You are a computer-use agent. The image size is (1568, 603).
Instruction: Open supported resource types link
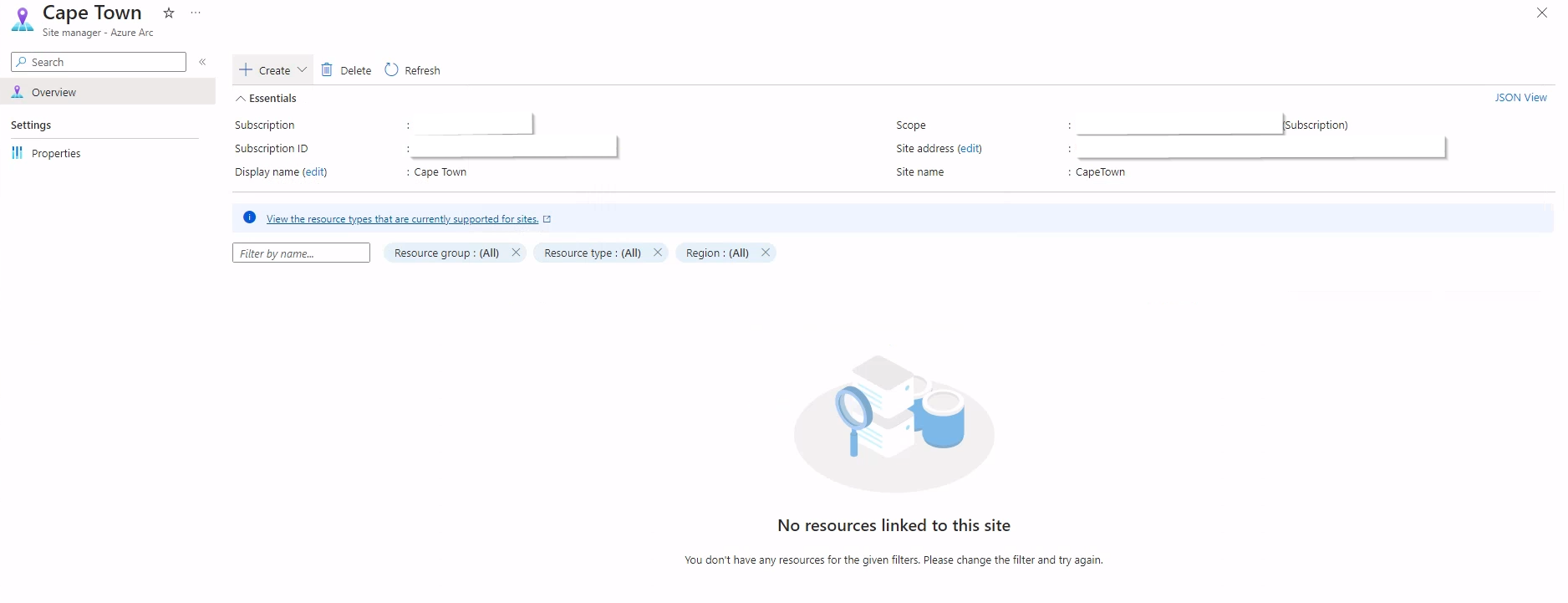[402, 219]
